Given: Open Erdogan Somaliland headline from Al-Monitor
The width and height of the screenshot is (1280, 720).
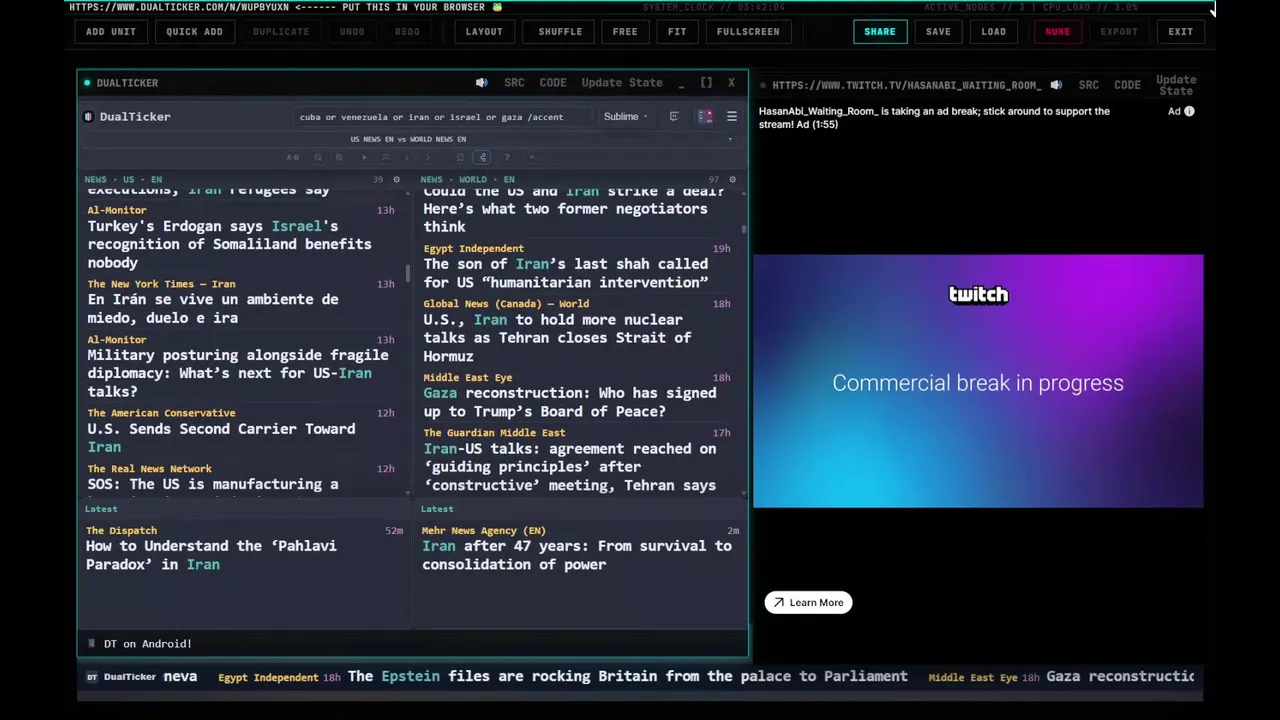Looking at the screenshot, I should (x=229, y=244).
